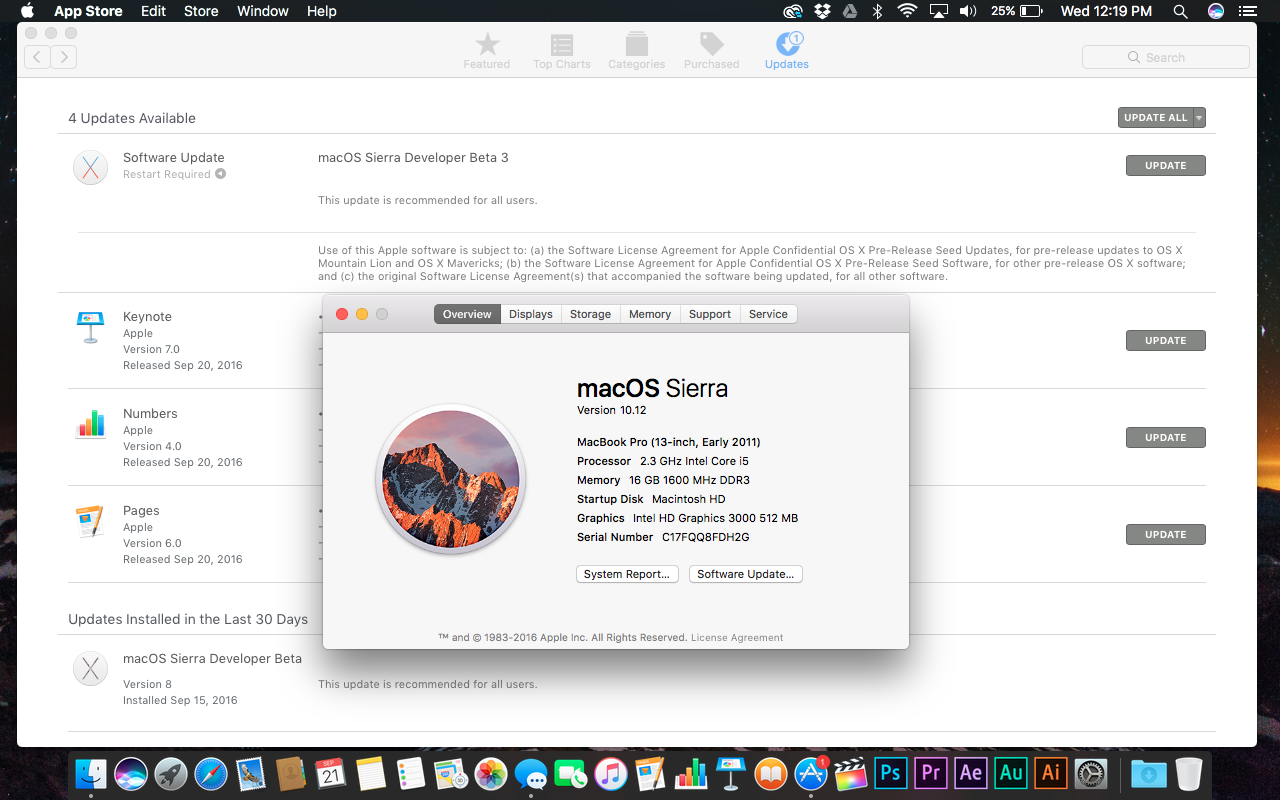This screenshot has height=800, width=1280.
Task: Open the Dropbox menu bar icon
Action: (x=822, y=11)
